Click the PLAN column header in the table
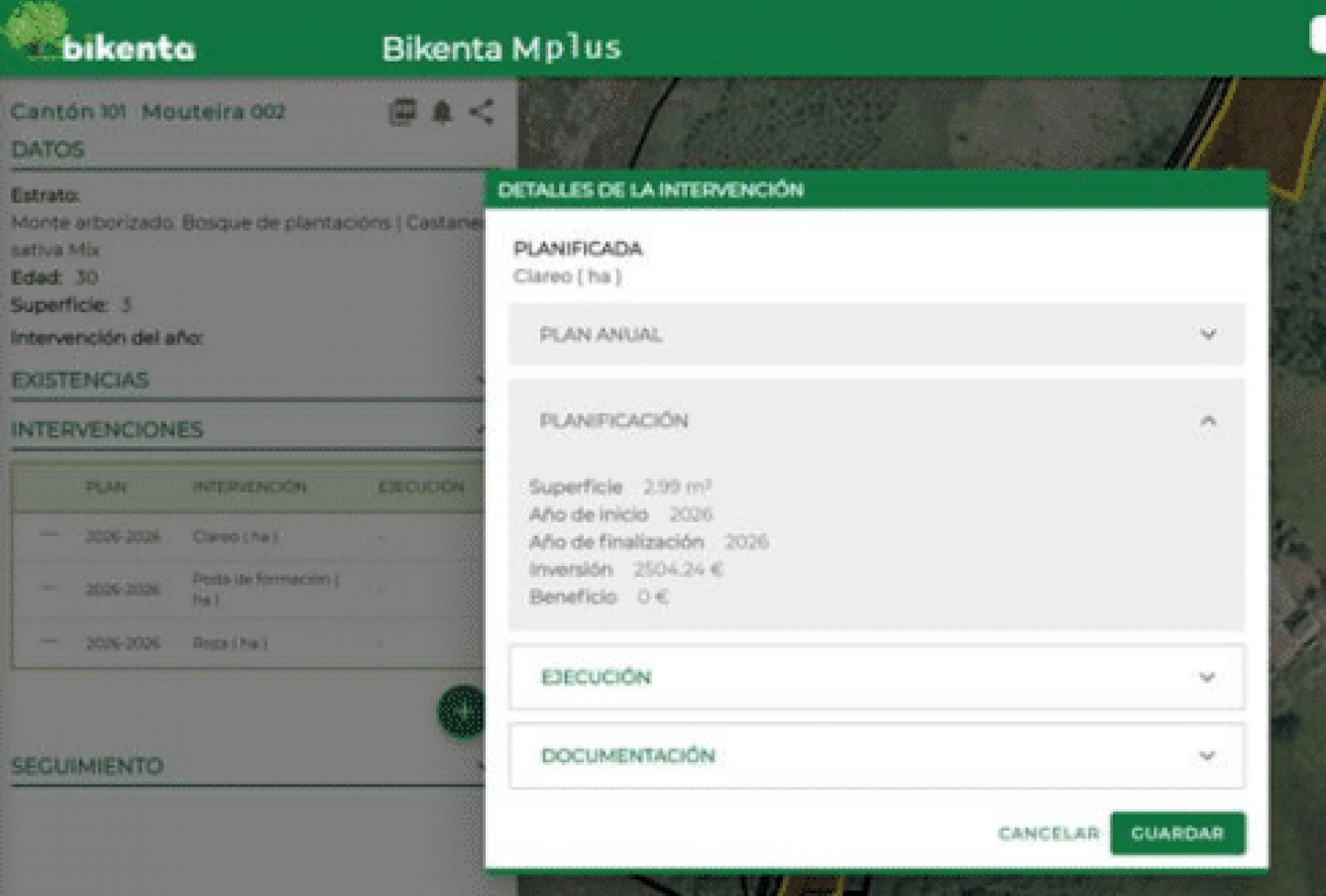 pyautogui.click(x=106, y=487)
